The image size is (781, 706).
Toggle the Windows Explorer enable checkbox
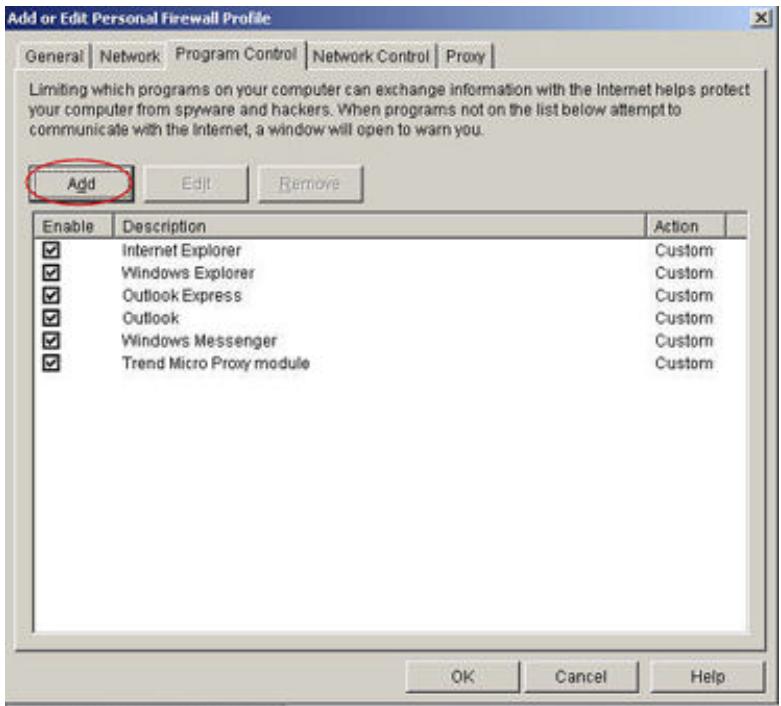(x=51, y=273)
